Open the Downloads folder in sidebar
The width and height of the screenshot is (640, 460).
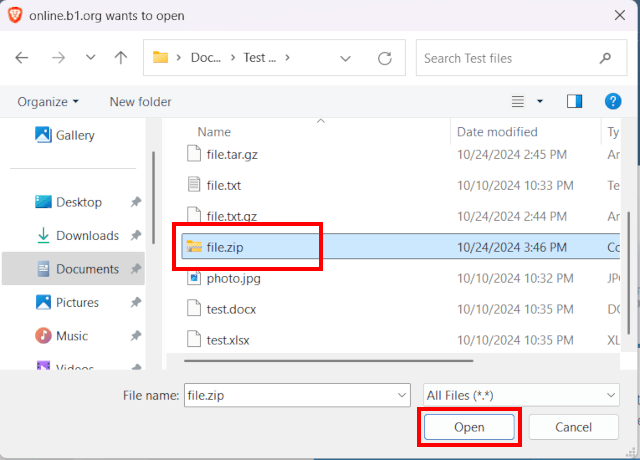tap(87, 235)
